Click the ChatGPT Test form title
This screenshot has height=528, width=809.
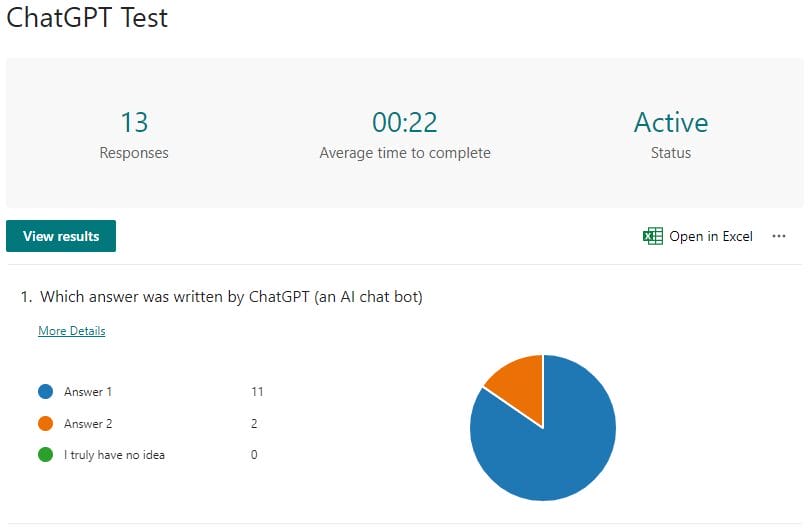click(88, 18)
